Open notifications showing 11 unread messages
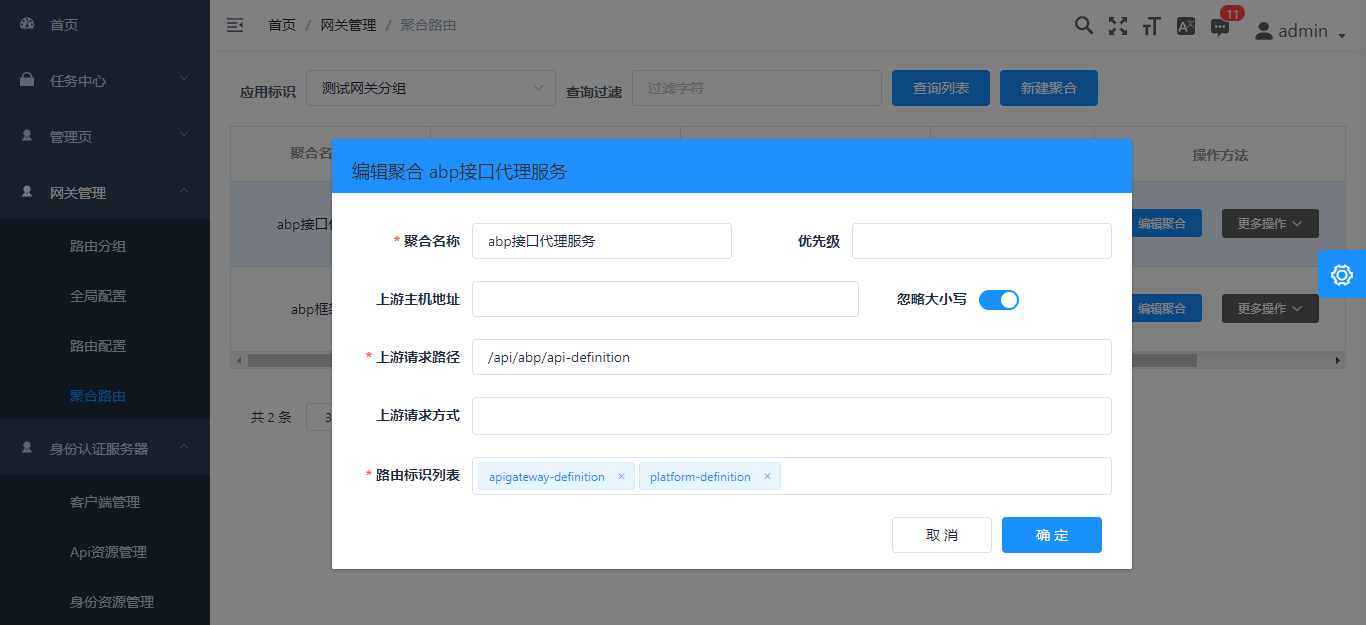The height and width of the screenshot is (625, 1366). pyautogui.click(x=1219, y=26)
